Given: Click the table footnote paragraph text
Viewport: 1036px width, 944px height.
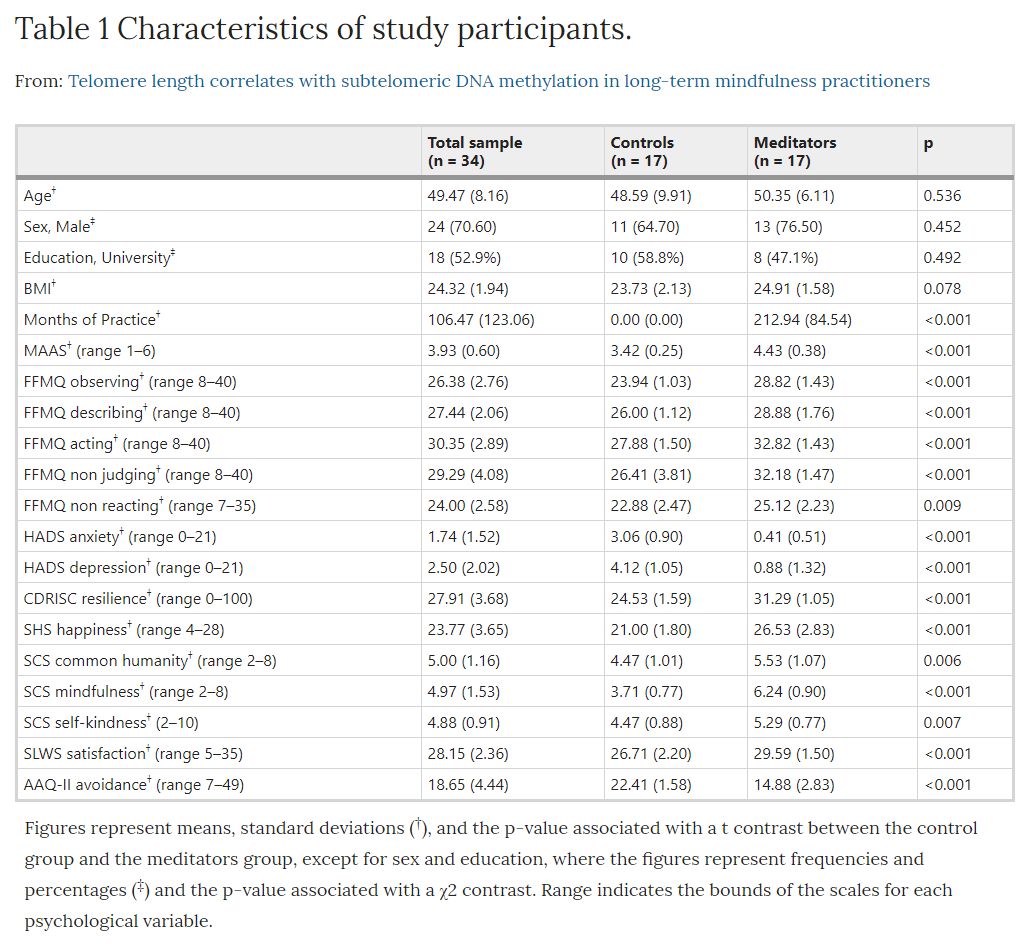Looking at the screenshot, I should pos(501,874).
